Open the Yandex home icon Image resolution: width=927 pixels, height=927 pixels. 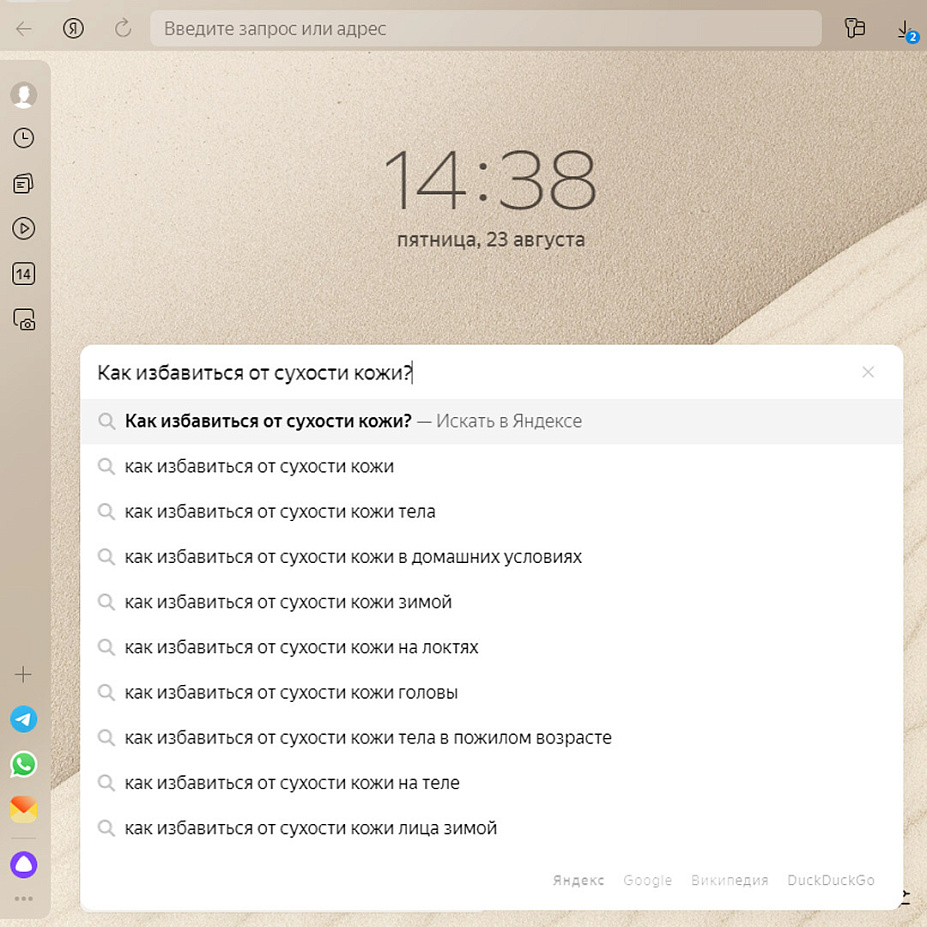tap(73, 28)
